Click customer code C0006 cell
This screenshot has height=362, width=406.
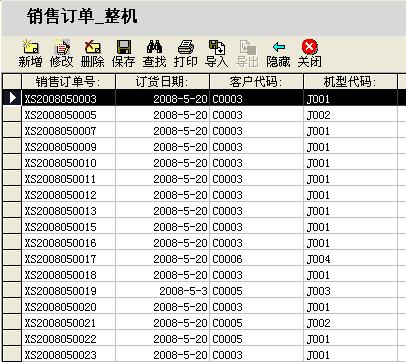click(x=256, y=259)
